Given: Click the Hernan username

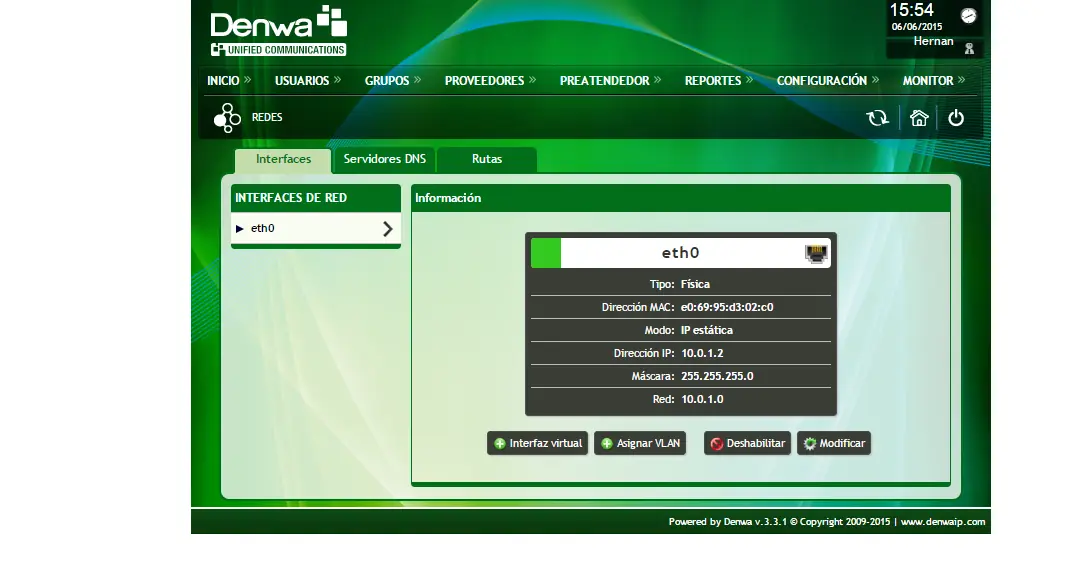Looking at the screenshot, I should (x=933, y=41).
